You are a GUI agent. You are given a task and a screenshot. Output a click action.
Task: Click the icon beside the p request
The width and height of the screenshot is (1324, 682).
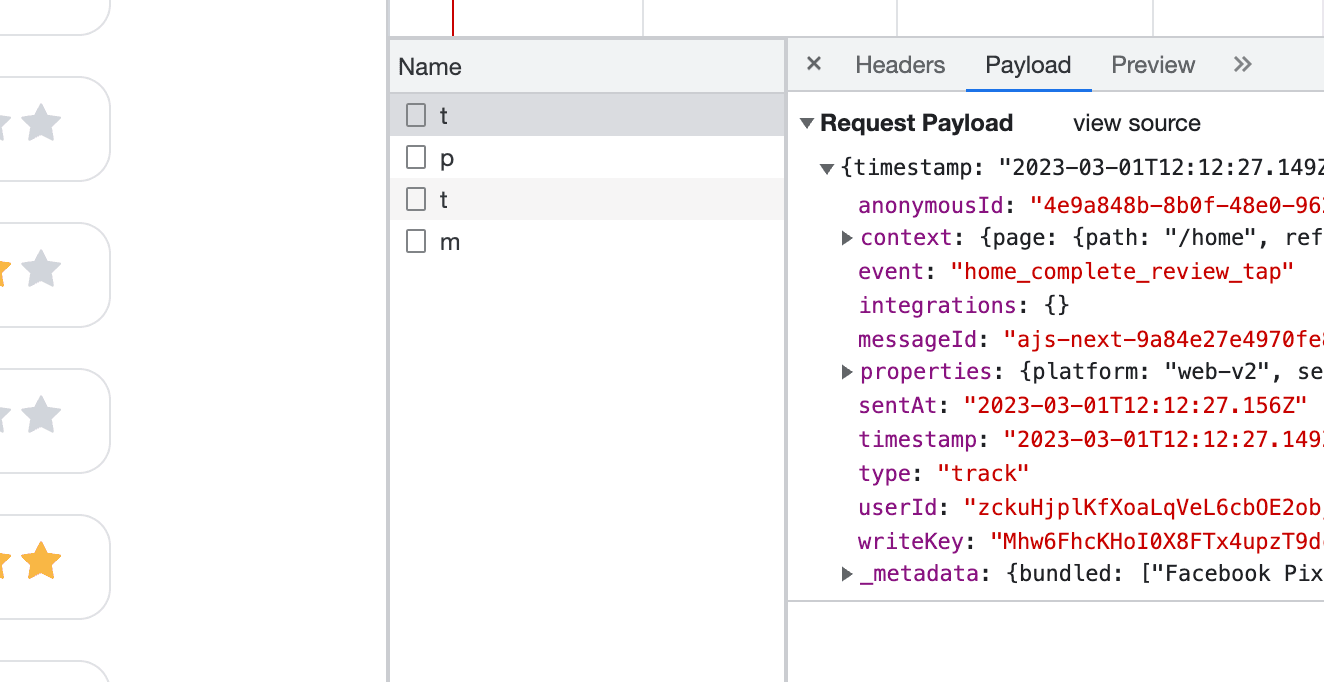416,158
